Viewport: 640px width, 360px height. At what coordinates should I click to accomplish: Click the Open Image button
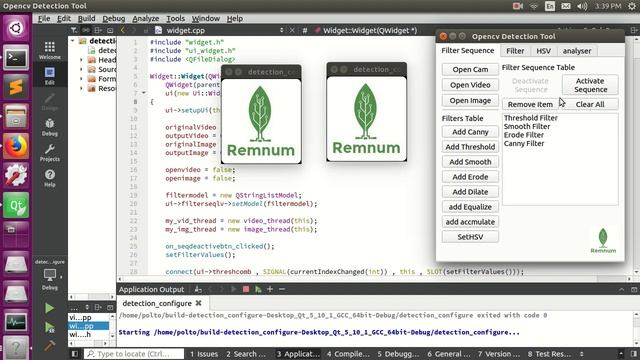pyautogui.click(x=470, y=100)
